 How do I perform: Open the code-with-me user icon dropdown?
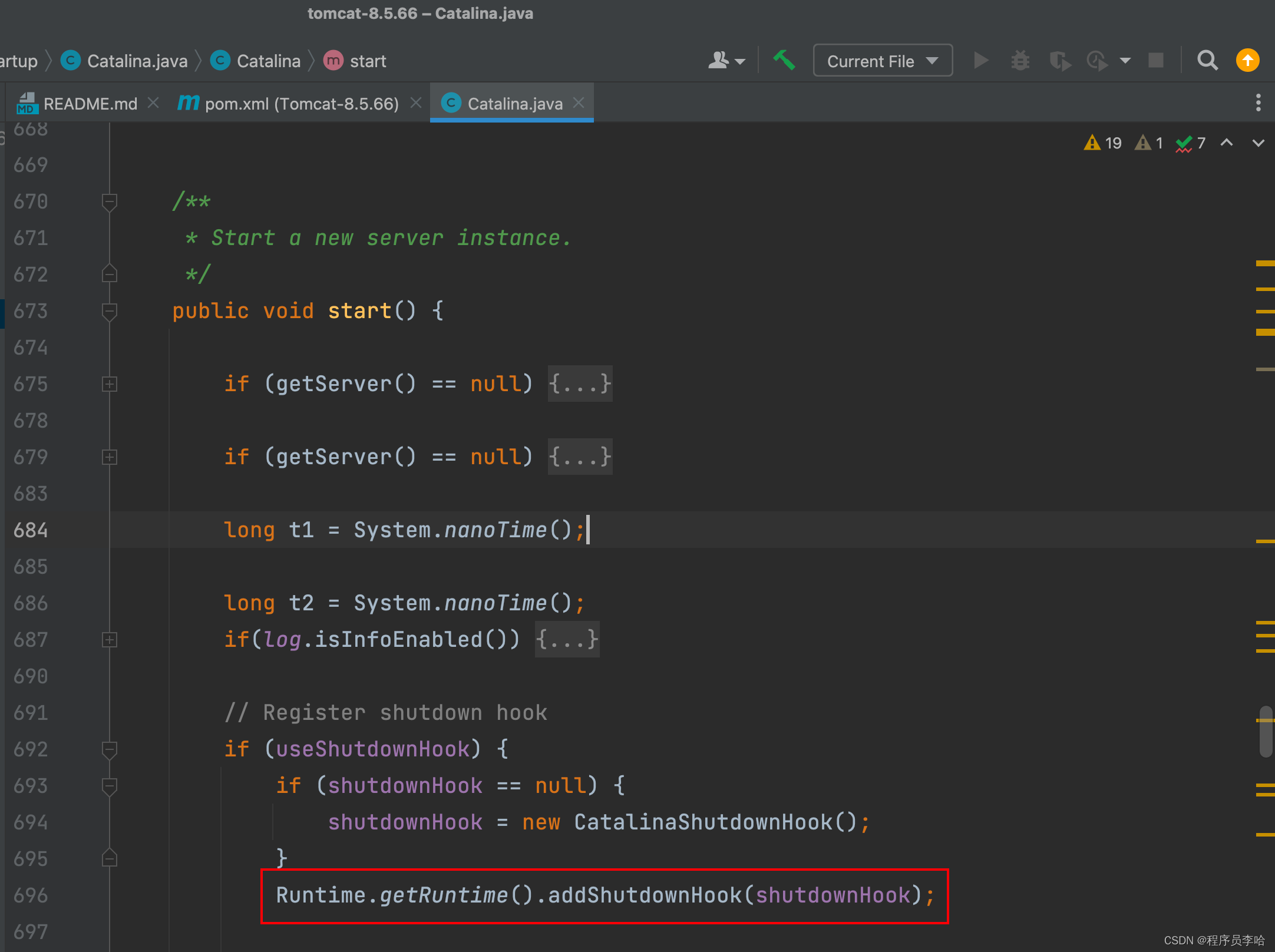(726, 60)
